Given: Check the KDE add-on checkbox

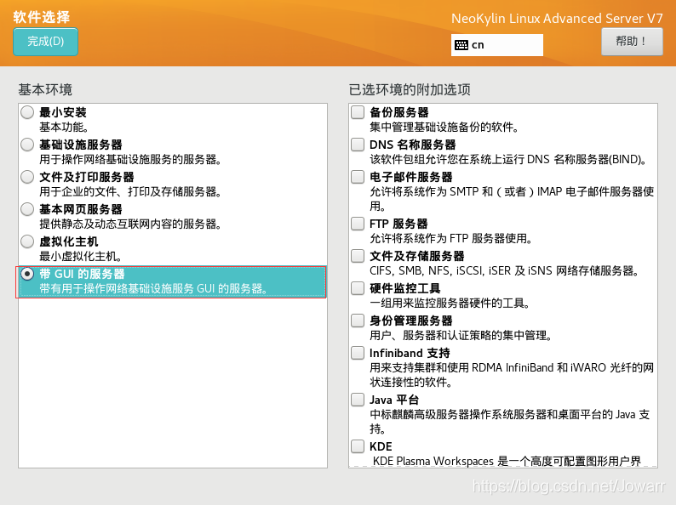Looking at the screenshot, I should tap(357, 446).
